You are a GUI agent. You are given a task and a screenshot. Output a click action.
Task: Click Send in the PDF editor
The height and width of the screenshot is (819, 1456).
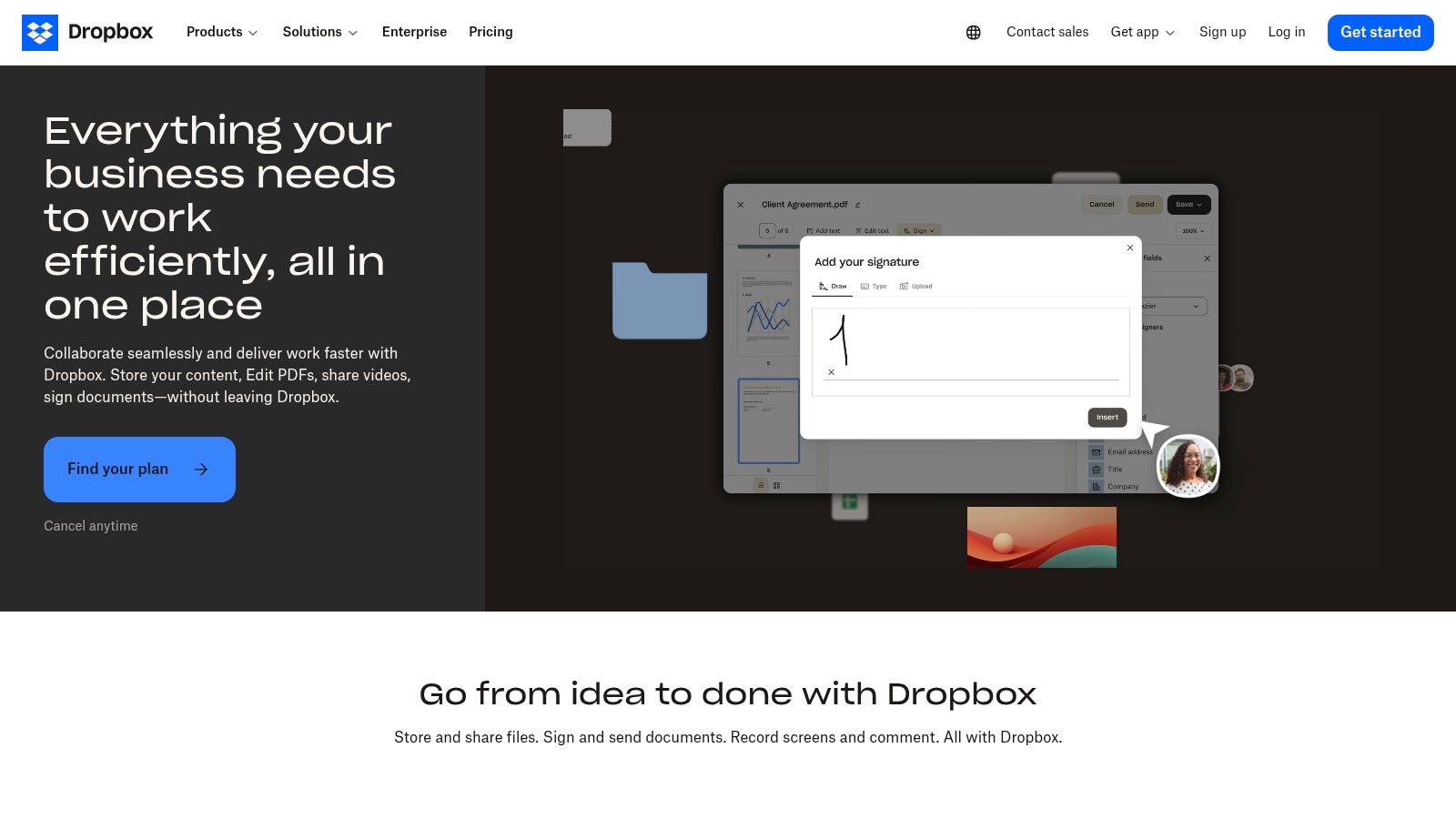(x=1145, y=205)
